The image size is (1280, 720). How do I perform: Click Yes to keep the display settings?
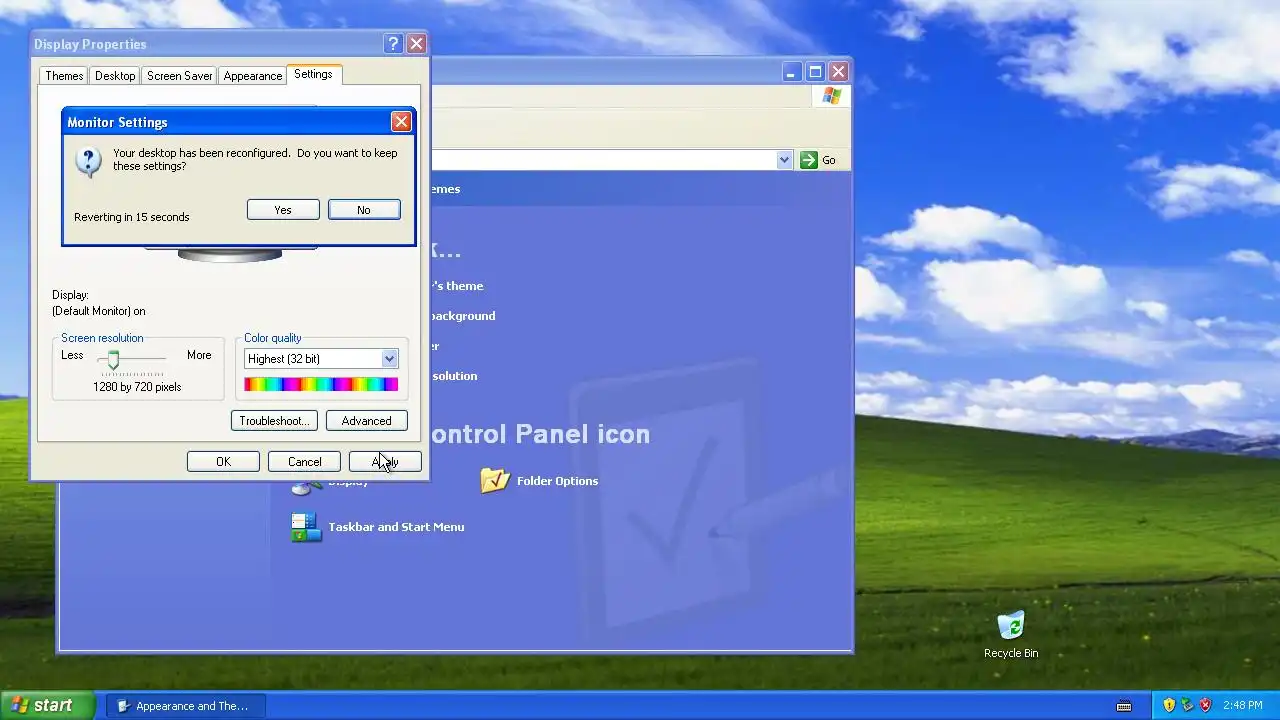point(283,210)
